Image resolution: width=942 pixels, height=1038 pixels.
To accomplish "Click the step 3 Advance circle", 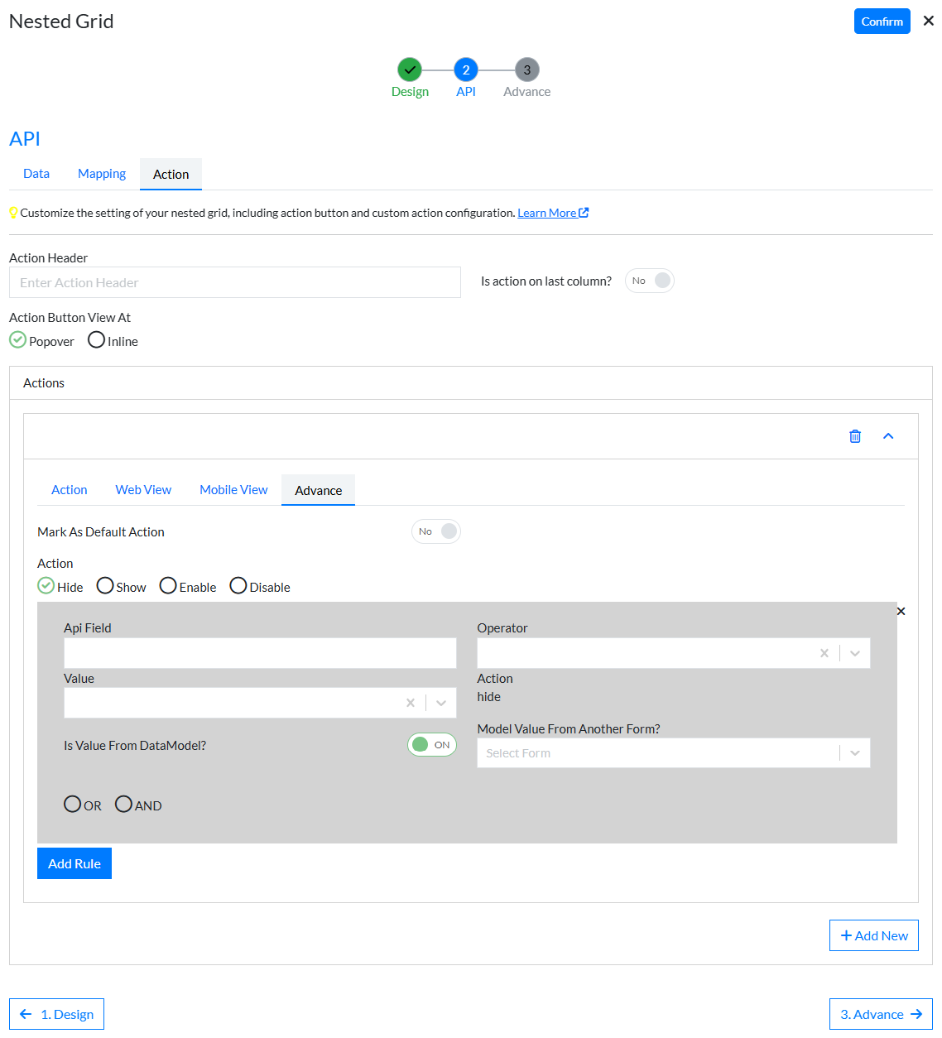I will click(x=527, y=70).
